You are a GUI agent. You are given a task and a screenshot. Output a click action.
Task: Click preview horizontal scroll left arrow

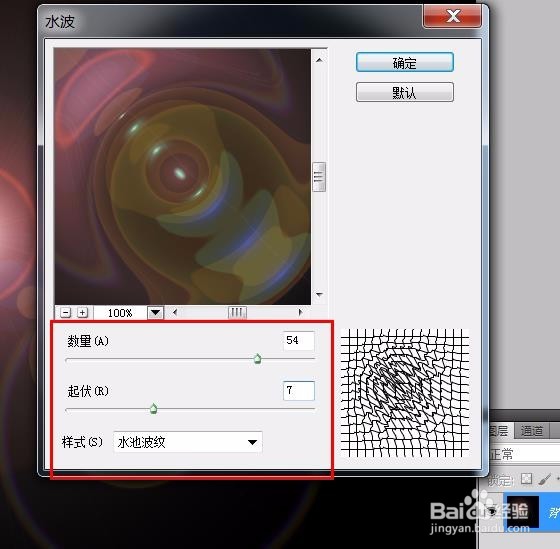(x=175, y=313)
